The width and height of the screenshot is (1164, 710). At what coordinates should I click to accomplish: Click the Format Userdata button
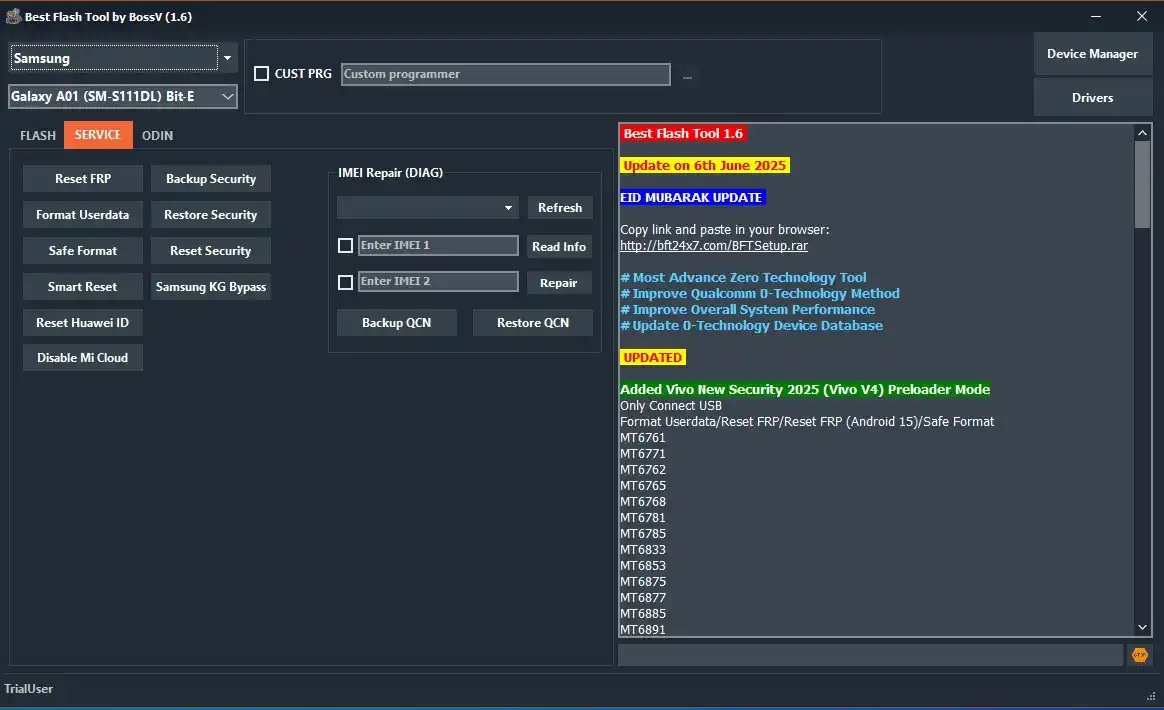coord(82,215)
